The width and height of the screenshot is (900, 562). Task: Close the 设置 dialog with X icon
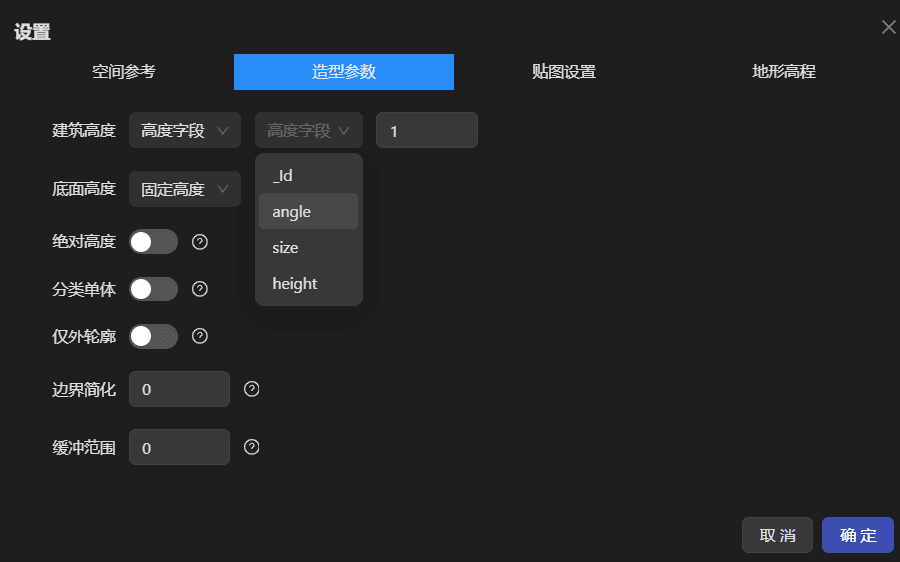(x=888, y=27)
